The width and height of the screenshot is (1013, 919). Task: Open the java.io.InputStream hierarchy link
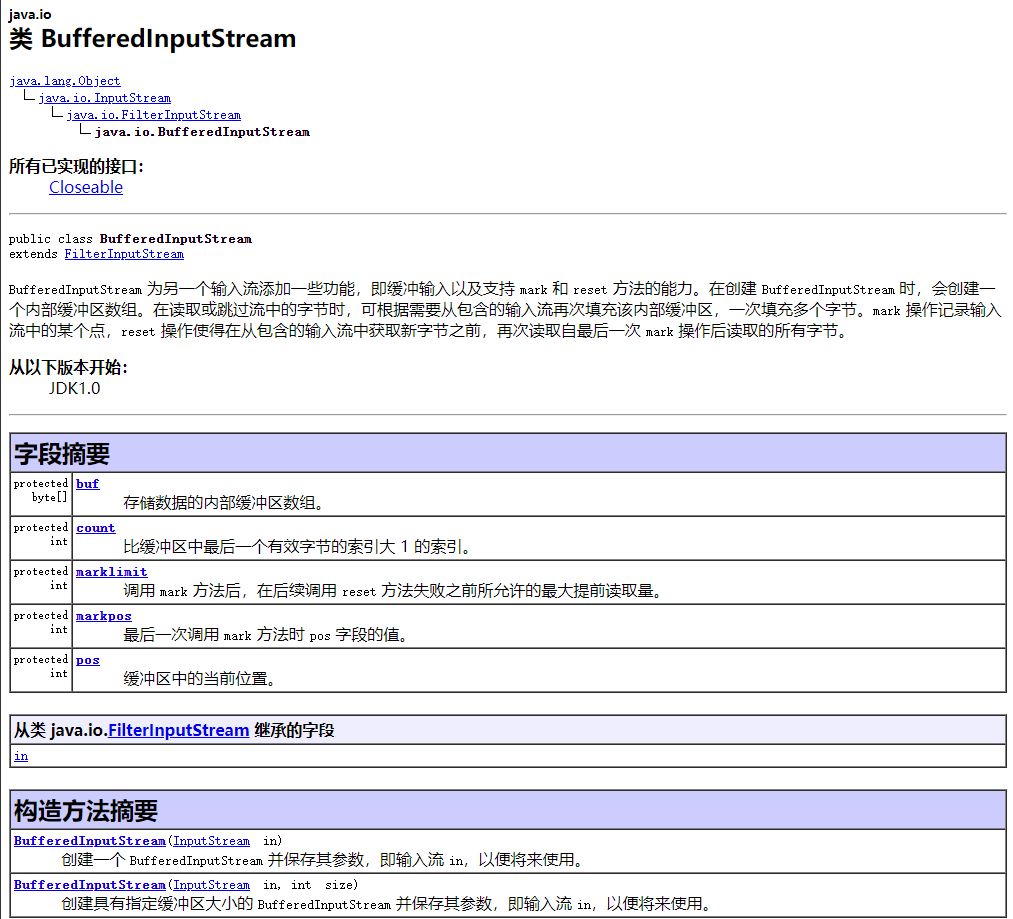click(104, 98)
